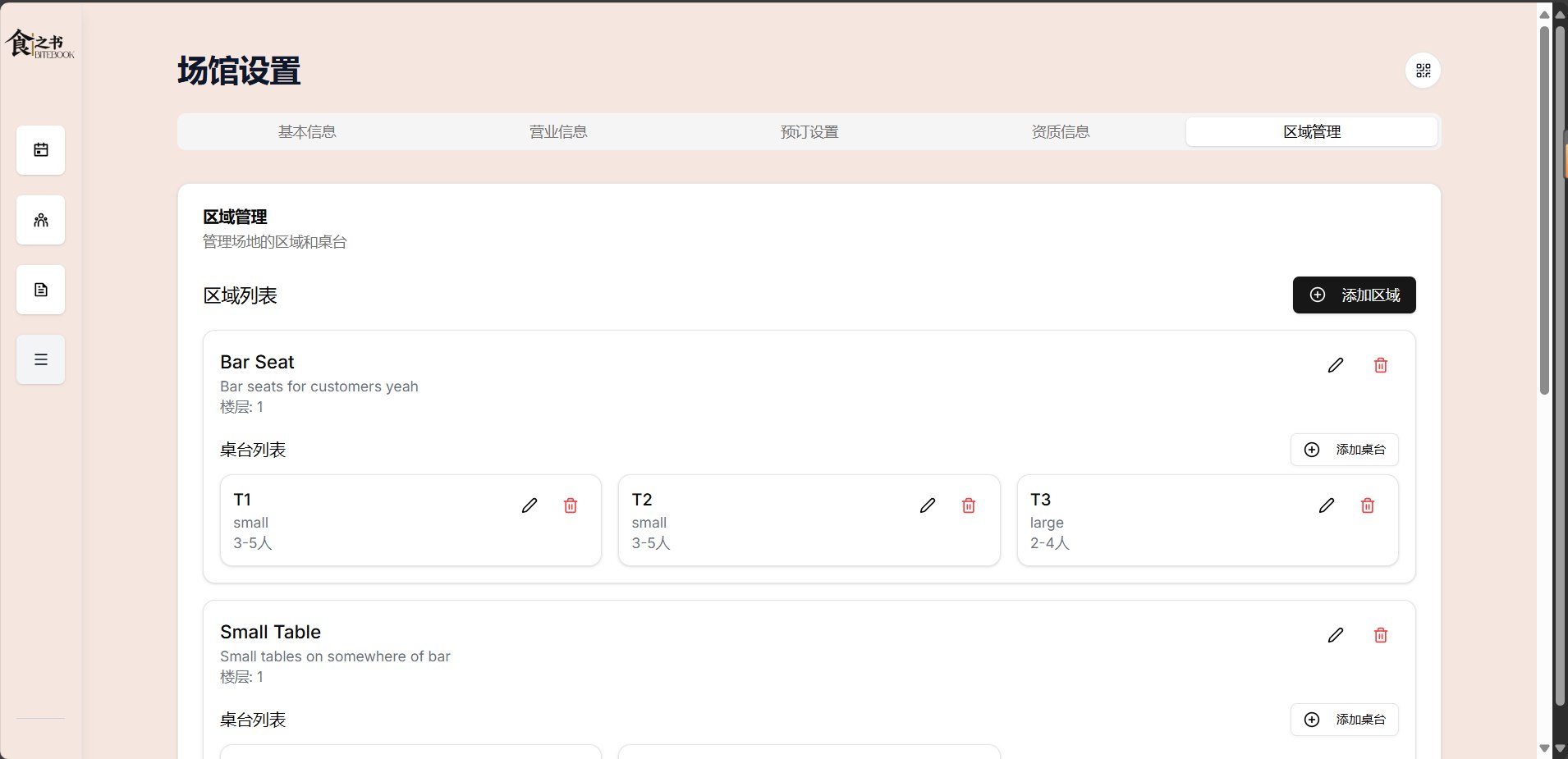Click the document icon in sidebar

40,289
